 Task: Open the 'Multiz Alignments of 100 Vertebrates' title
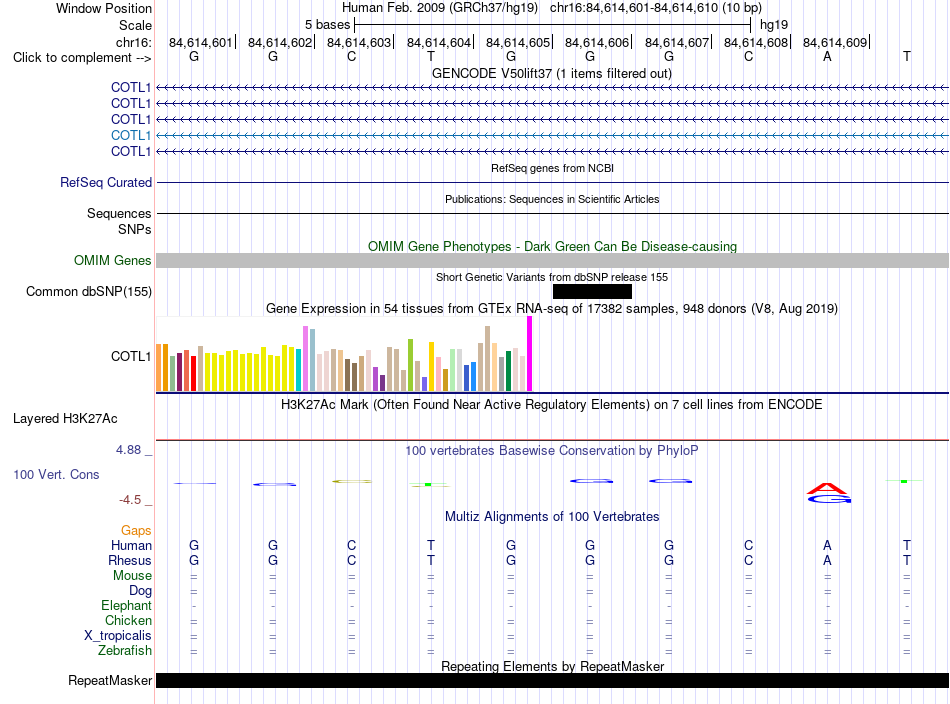[x=552, y=517]
